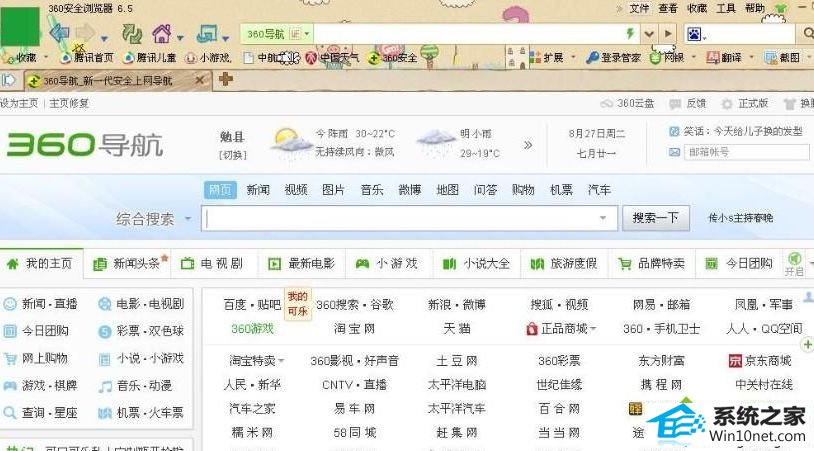814x451 pixels.
Task: Refresh the page with reload icon
Action: coord(132,34)
